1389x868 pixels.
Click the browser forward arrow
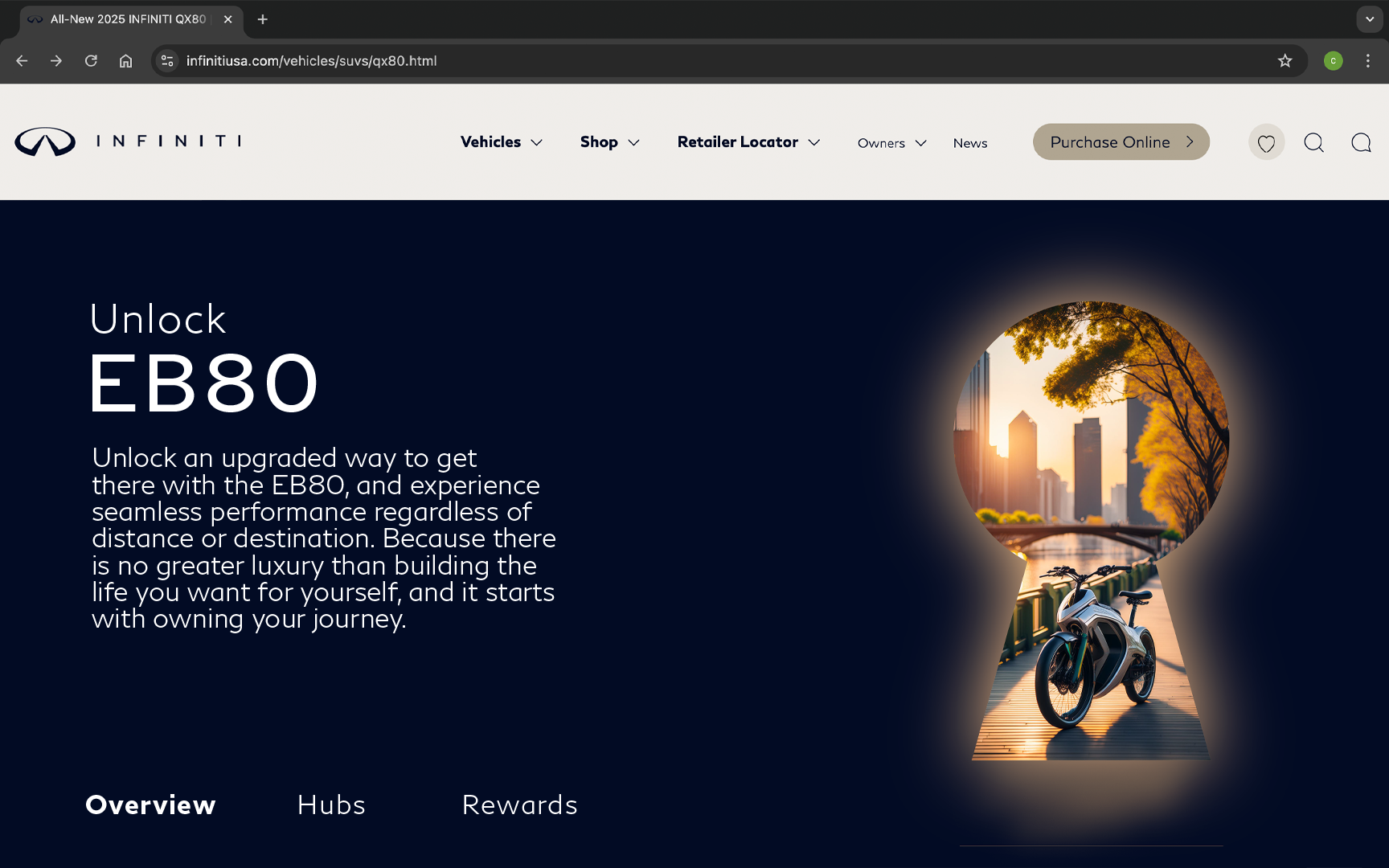pyautogui.click(x=56, y=61)
